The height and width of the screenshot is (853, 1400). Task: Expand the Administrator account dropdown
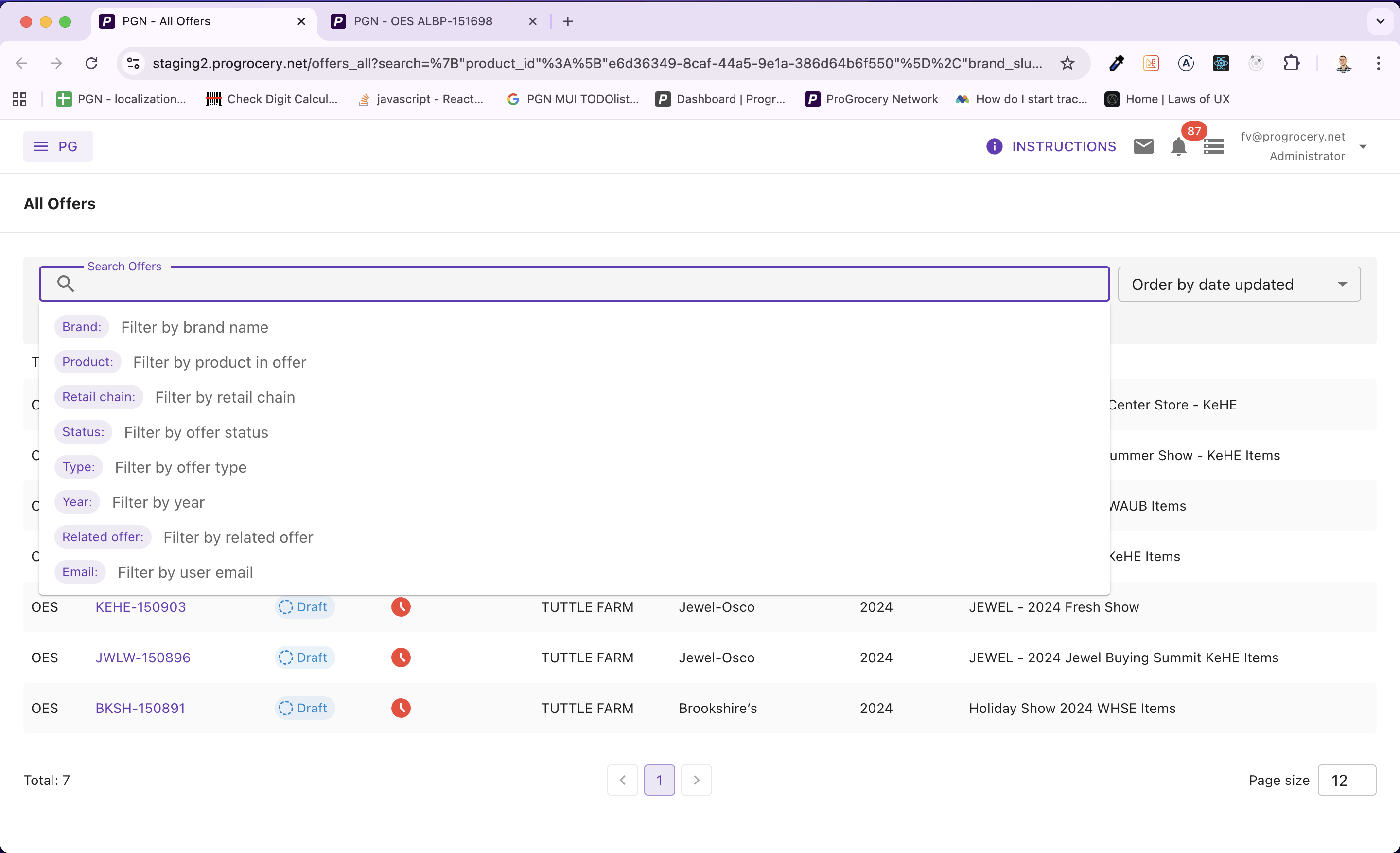coord(1363,146)
